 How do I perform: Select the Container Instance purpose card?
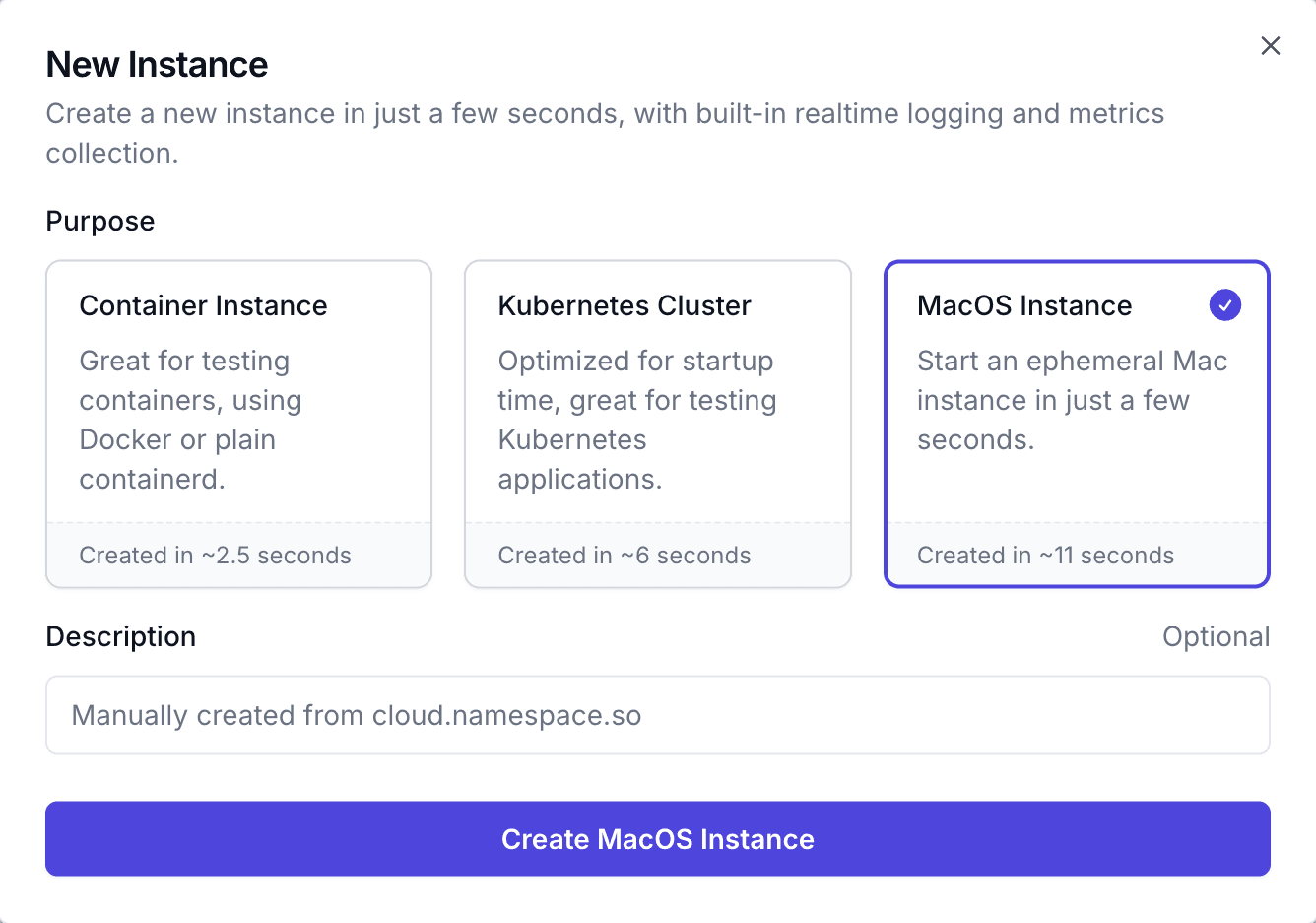point(238,424)
